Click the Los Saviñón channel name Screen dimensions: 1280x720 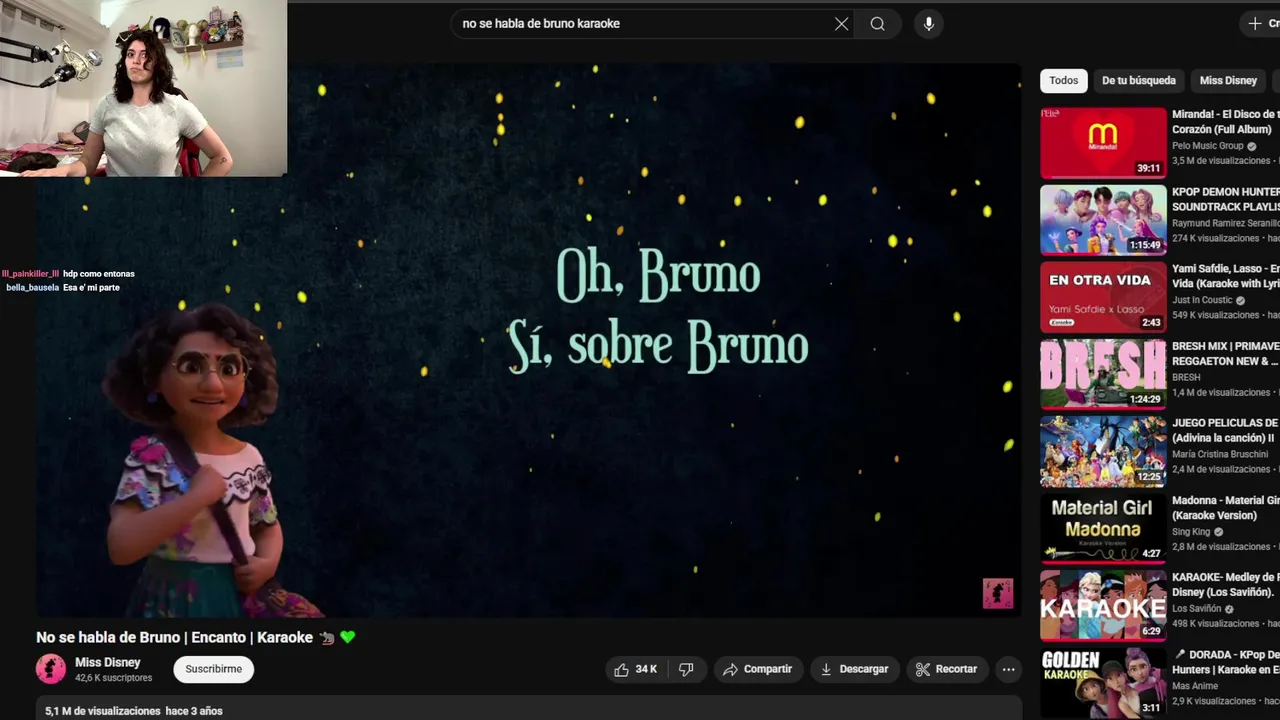1197,609
